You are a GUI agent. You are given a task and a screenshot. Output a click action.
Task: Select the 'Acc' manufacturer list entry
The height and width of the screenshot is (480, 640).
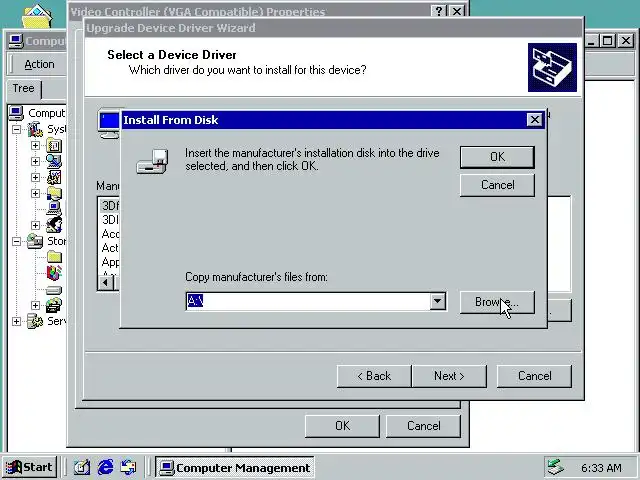(x=110, y=234)
